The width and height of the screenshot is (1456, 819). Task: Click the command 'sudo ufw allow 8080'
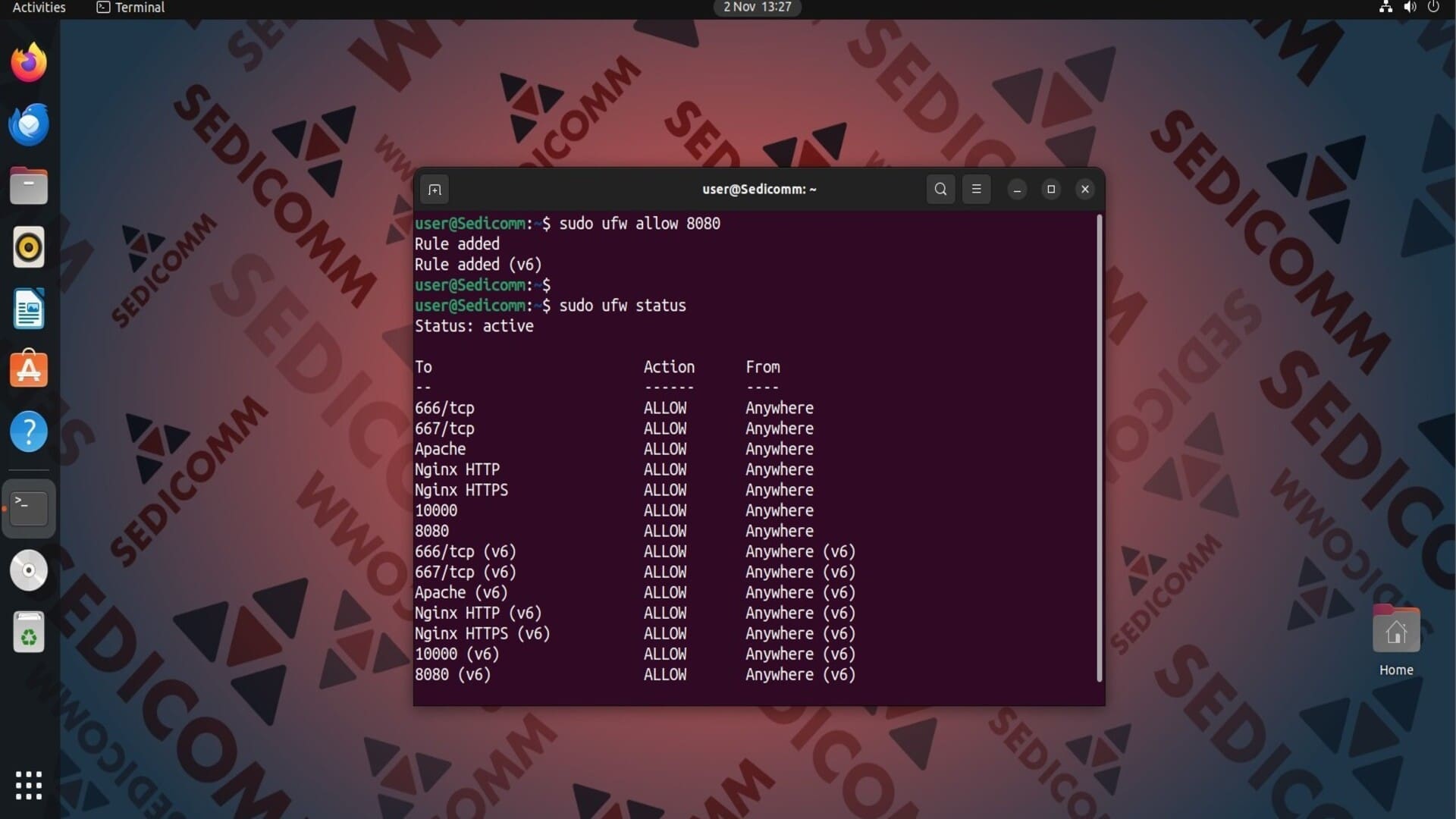coord(639,224)
